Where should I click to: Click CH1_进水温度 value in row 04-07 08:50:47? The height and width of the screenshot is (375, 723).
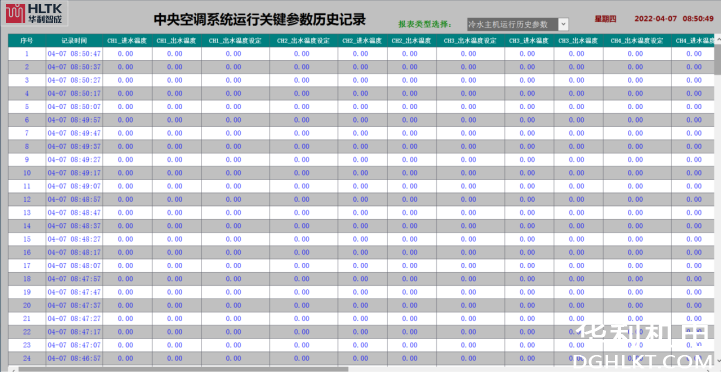pos(125,54)
